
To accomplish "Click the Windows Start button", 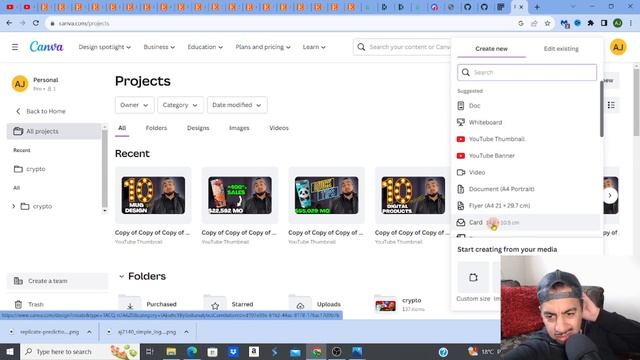I will tap(10, 351).
